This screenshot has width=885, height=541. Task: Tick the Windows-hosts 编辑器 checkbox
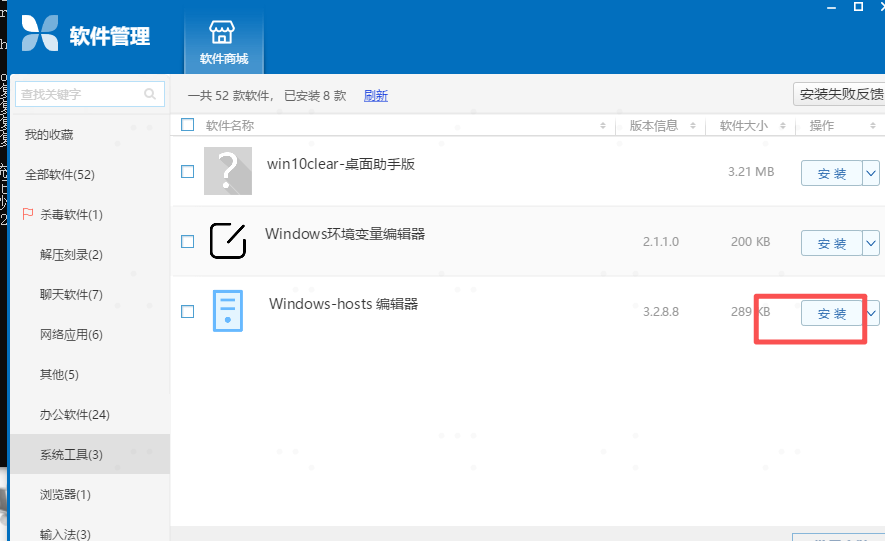187,312
